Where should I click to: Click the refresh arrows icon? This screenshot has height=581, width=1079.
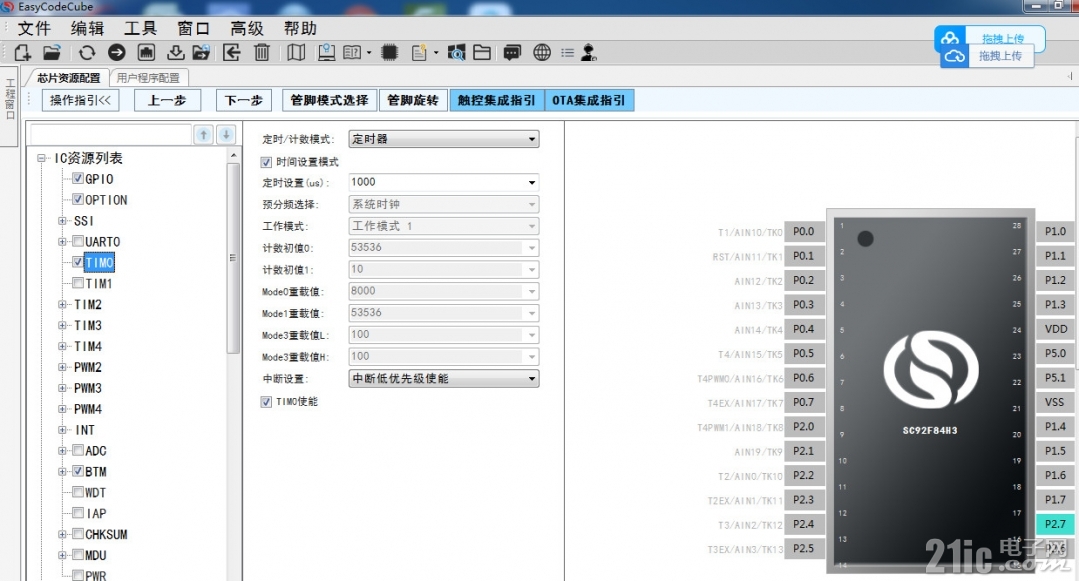[x=87, y=52]
